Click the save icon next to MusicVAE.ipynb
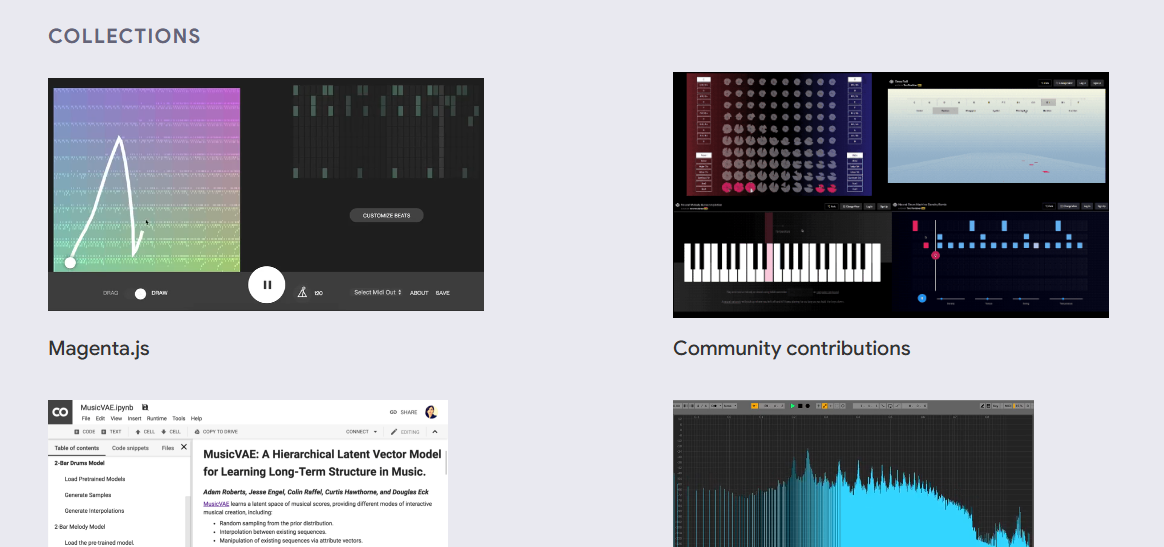Image resolution: width=1164 pixels, height=547 pixels. [x=145, y=407]
